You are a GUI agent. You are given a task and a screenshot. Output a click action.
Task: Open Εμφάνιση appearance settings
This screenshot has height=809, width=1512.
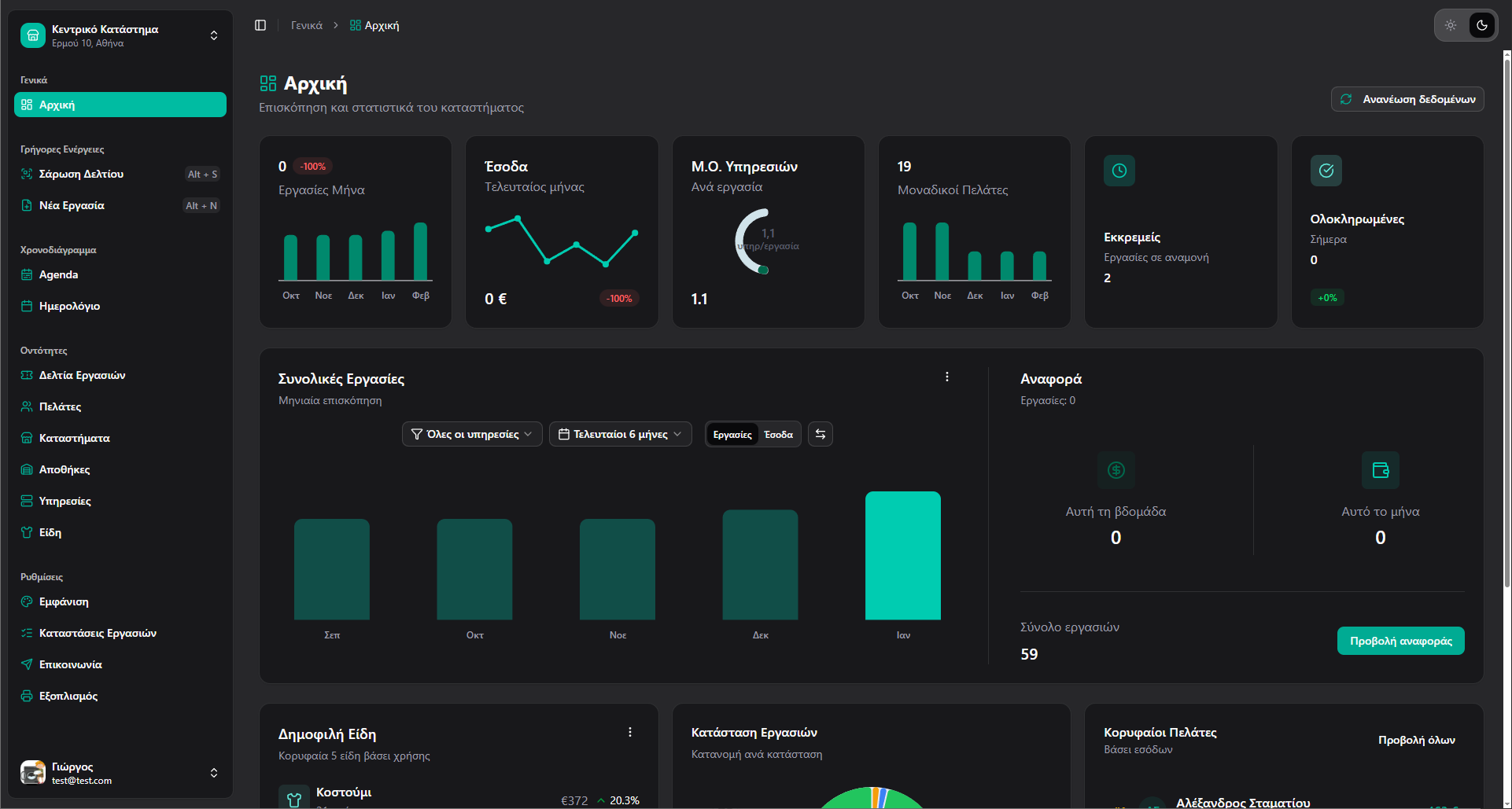(x=120, y=601)
